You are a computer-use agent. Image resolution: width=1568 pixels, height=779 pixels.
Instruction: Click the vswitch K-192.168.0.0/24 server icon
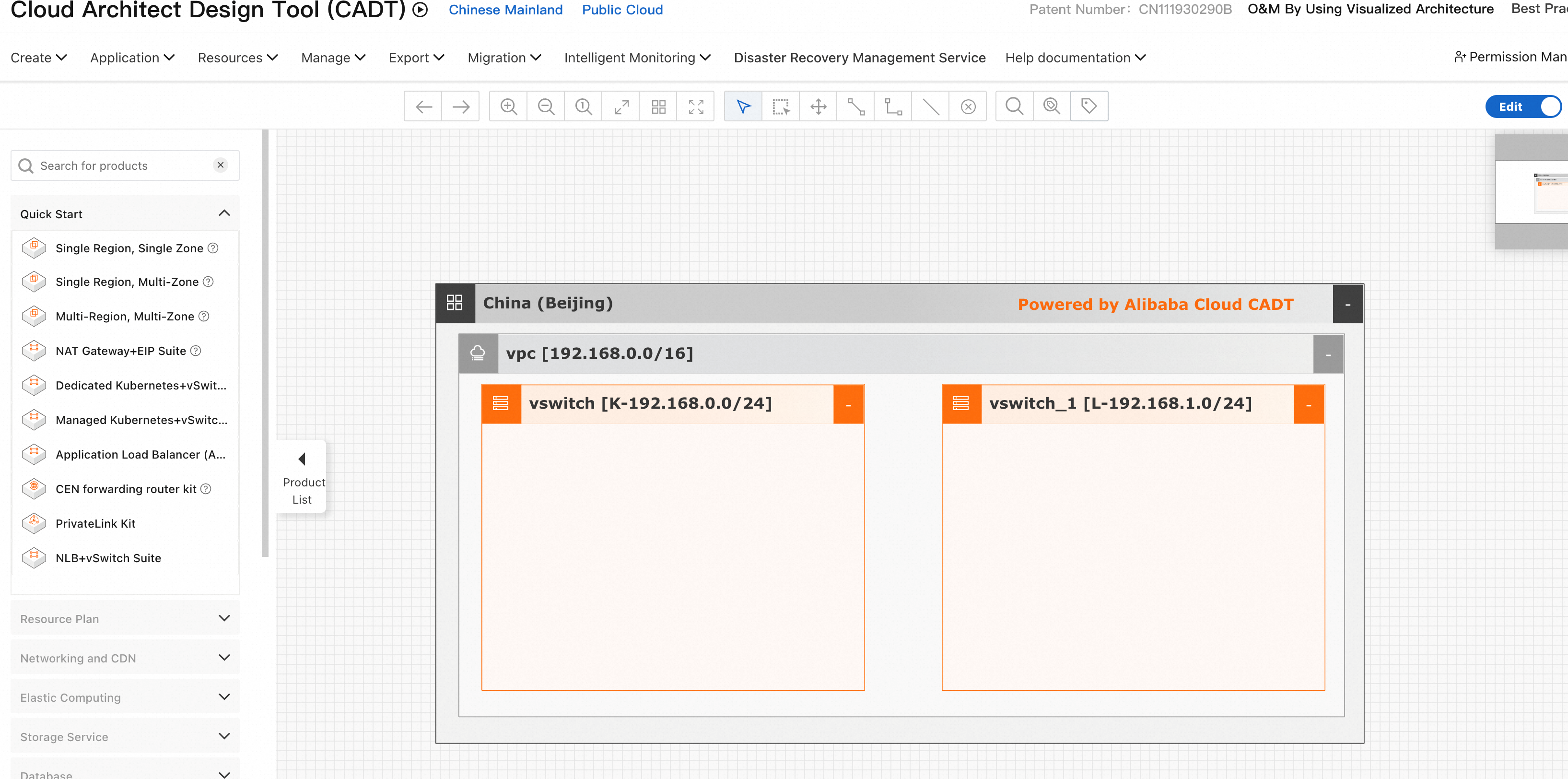click(x=501, y=403)
